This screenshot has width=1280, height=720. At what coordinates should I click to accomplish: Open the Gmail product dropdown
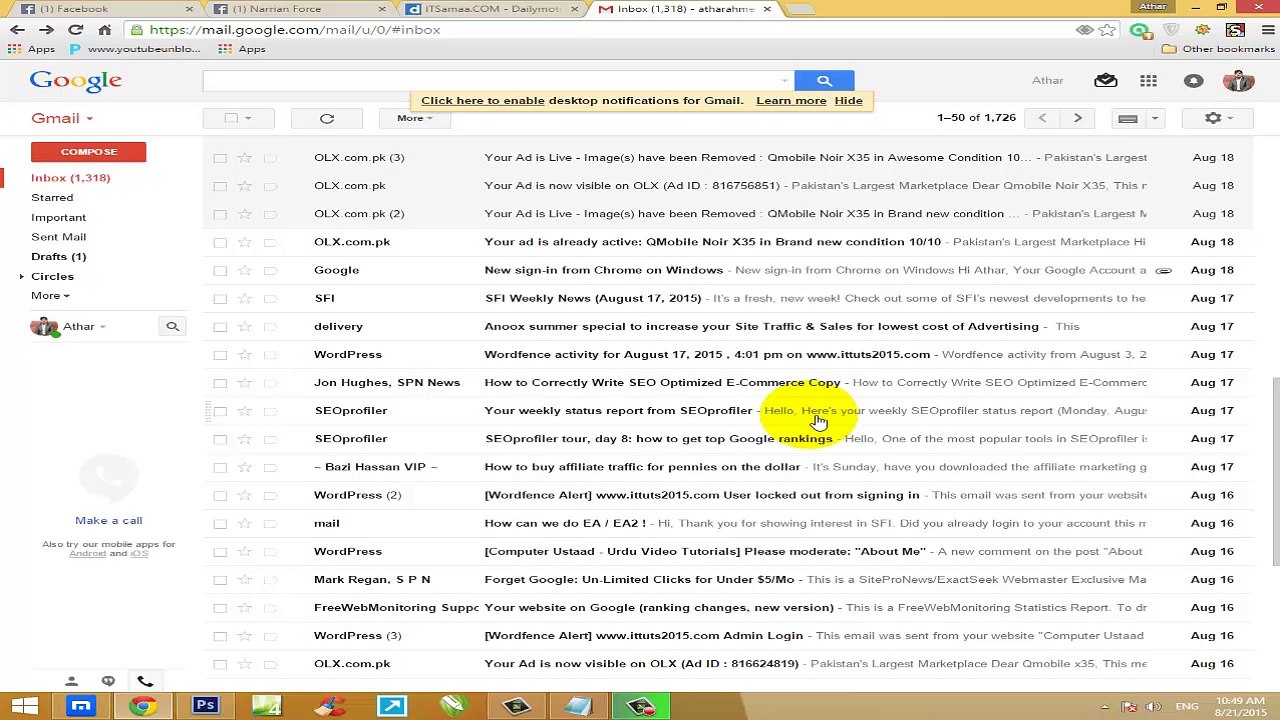point(62,118)
